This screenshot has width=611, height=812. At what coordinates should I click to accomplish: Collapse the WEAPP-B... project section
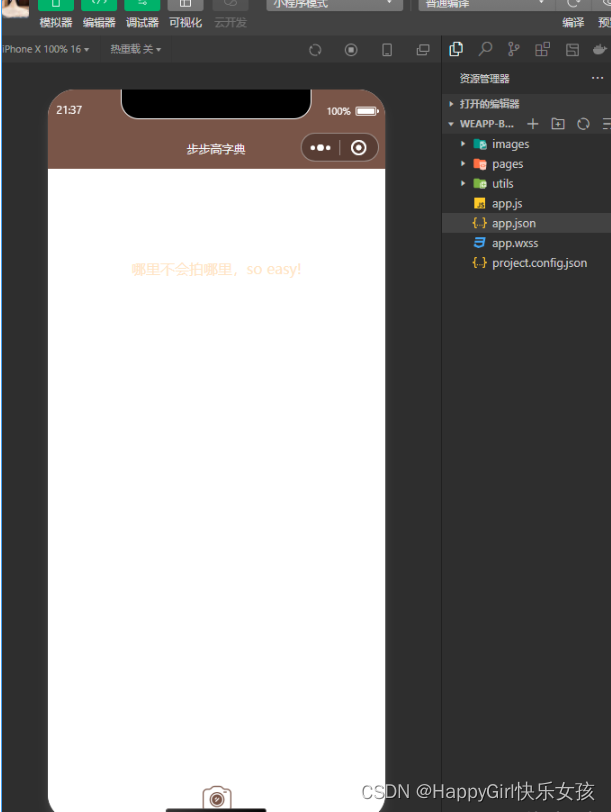tap(481, 124)
